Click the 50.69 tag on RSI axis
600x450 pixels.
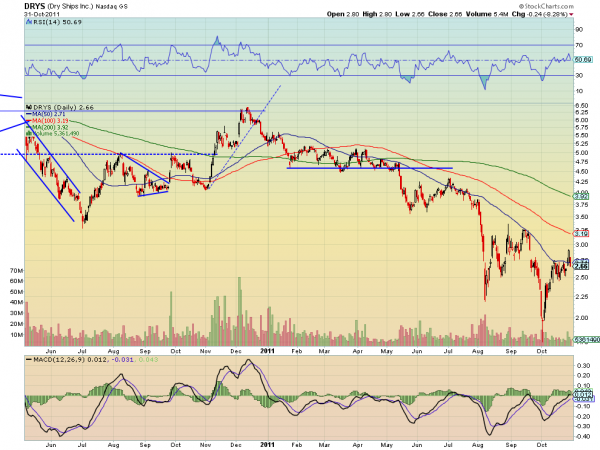point(583,60)
